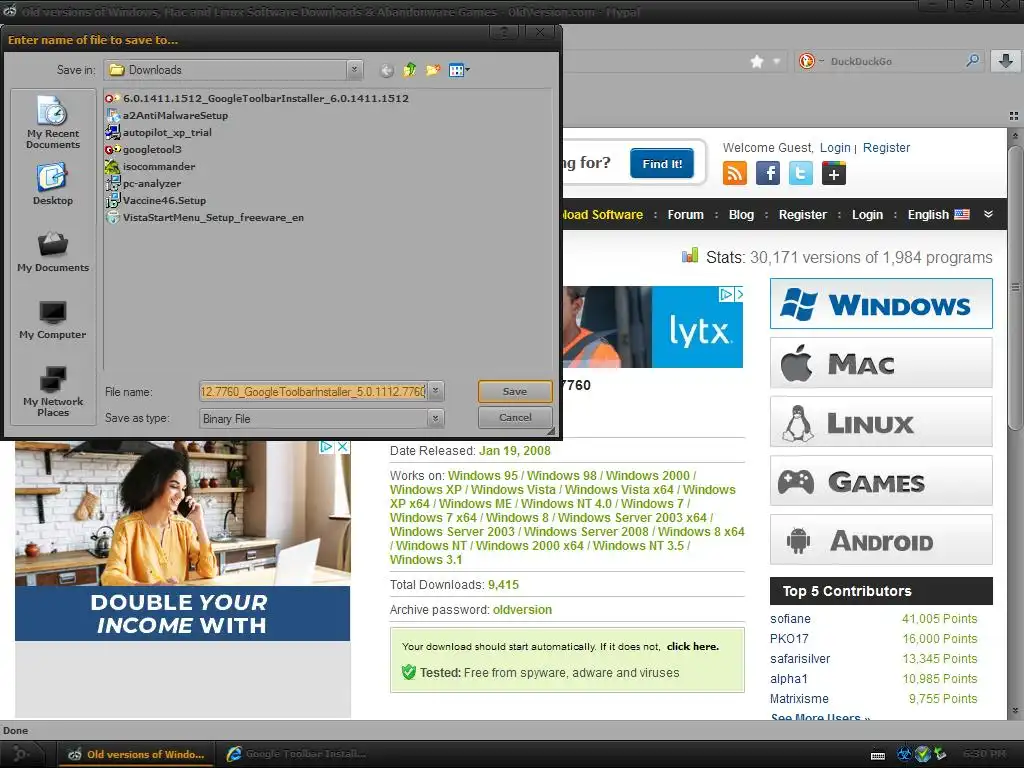Select the autopilot_xp_trial file

coord(159,133)
